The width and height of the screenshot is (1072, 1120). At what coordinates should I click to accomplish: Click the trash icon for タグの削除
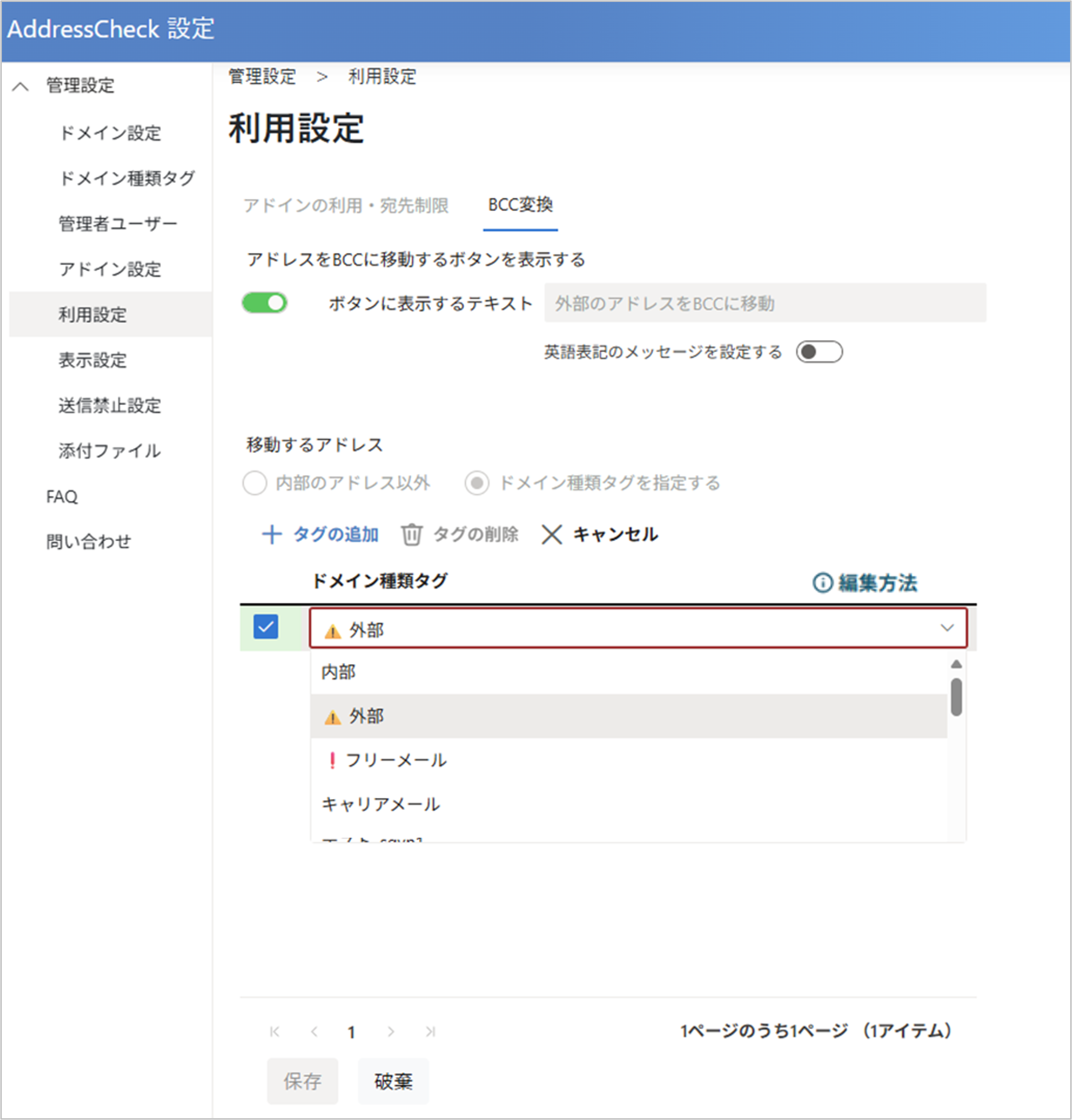411,535
